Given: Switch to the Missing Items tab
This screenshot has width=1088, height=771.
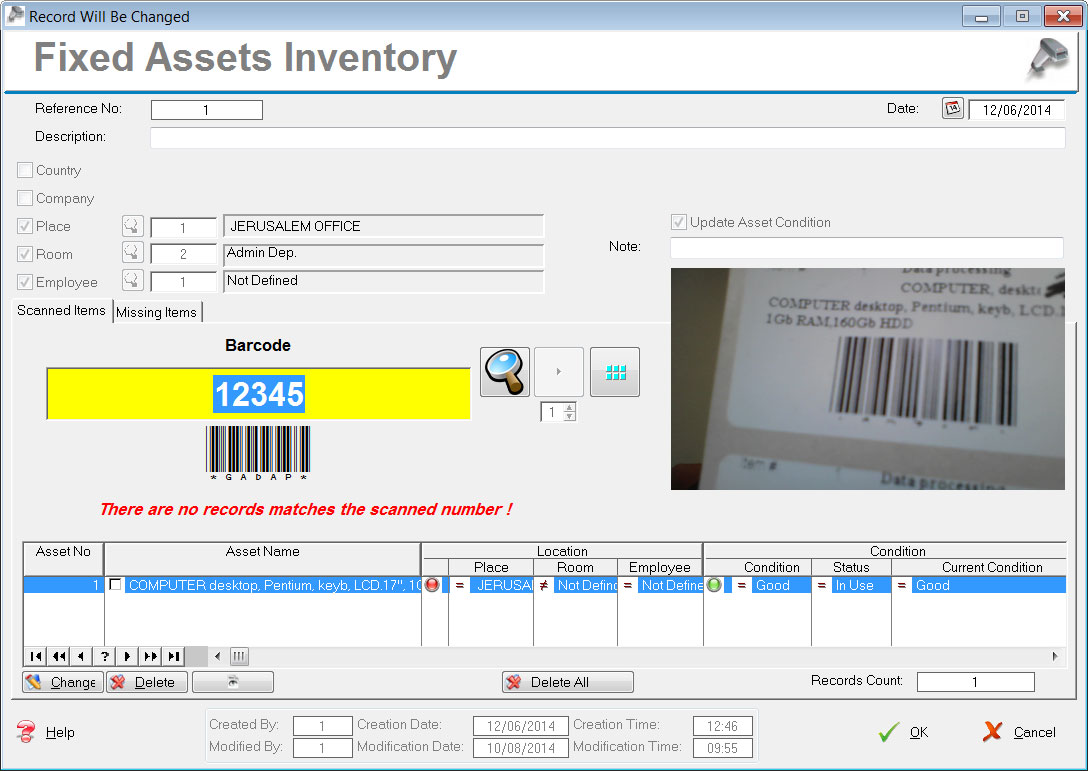Looking at the screenshot, I should (x=157, y=312).
